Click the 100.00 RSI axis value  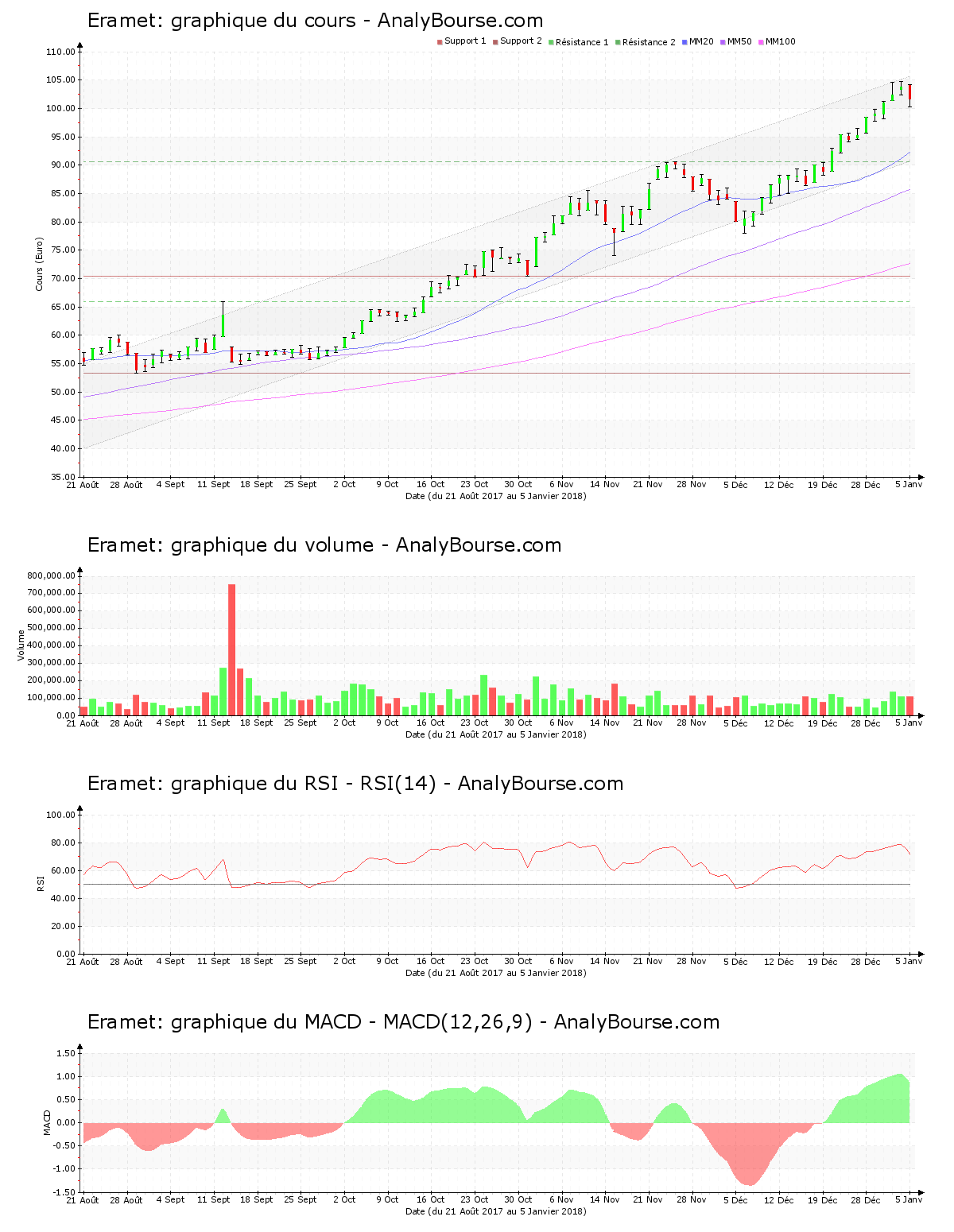(x=60, y=815)
